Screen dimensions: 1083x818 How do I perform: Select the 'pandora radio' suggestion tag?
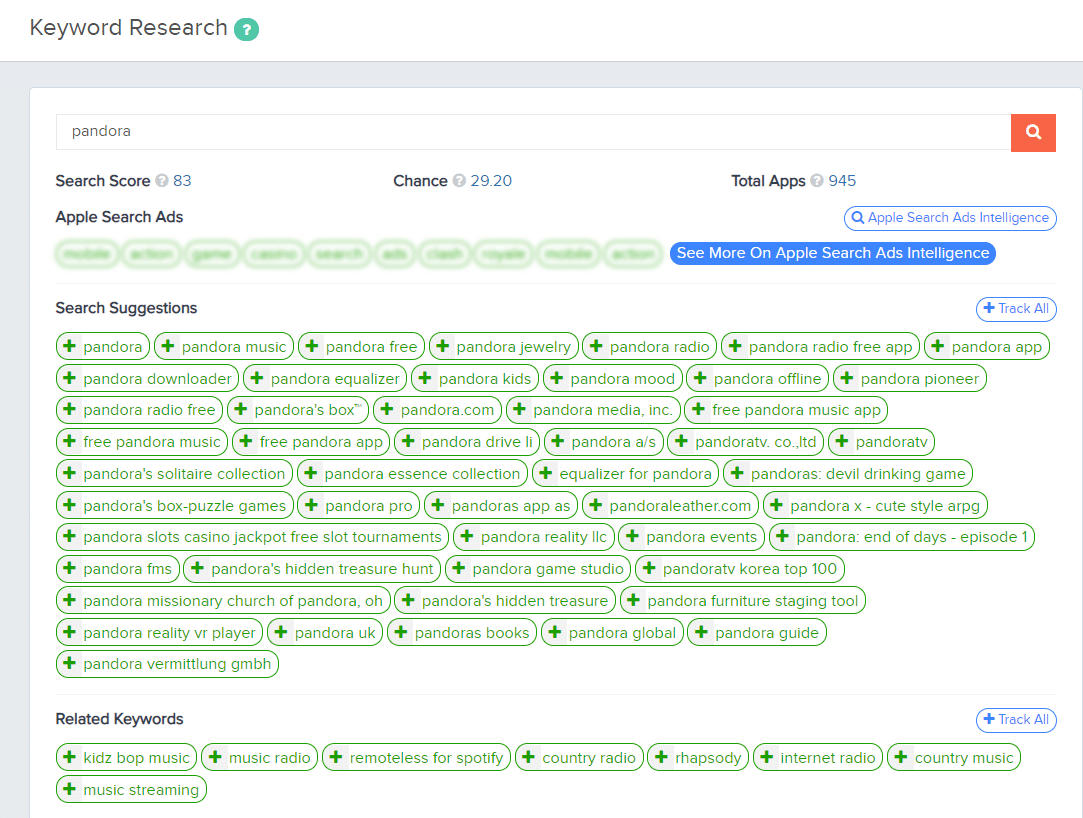click(649, 346)
